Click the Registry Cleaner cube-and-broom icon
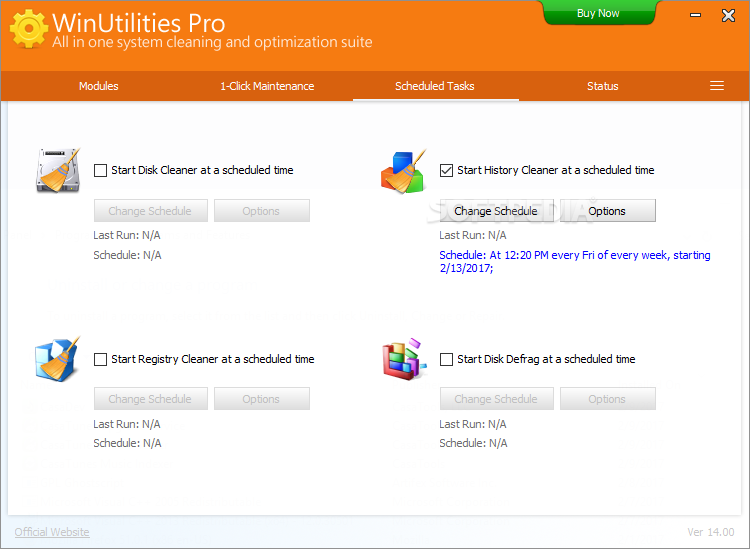This screenshot has height=549, width=750. click(x=57, y=359)
